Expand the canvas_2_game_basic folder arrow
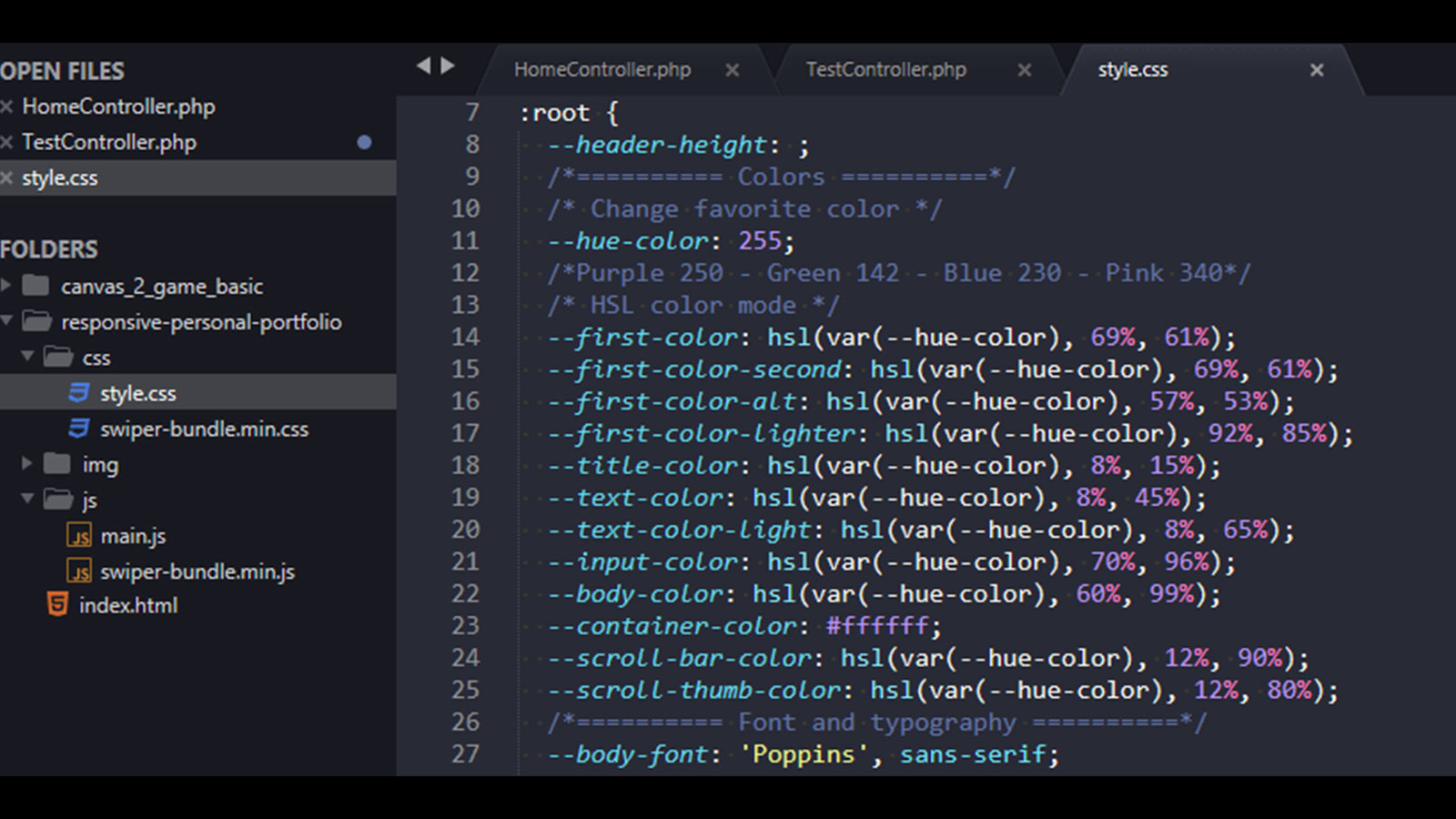 coord(6,286)
